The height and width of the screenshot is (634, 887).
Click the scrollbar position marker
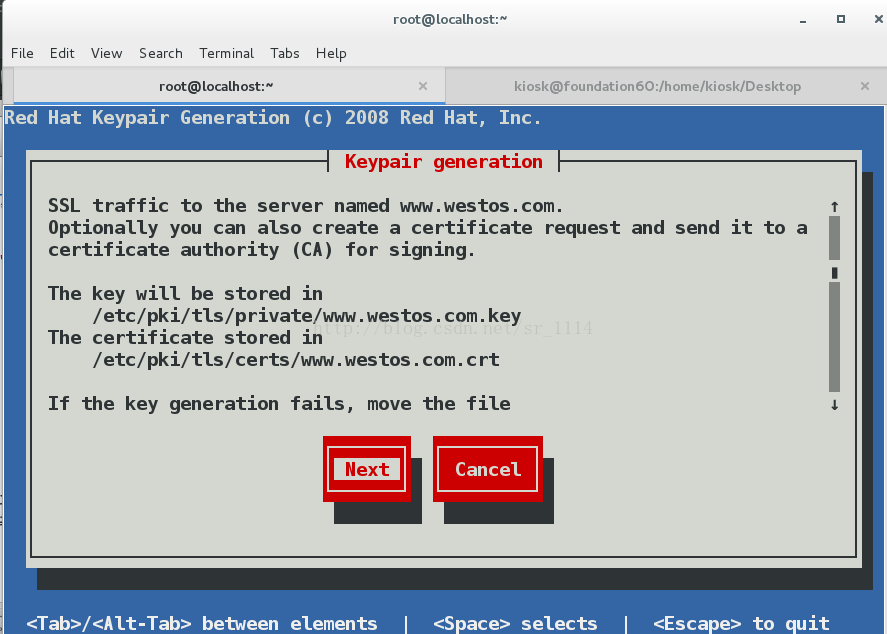pyautogui.click(x=834, y=273)
